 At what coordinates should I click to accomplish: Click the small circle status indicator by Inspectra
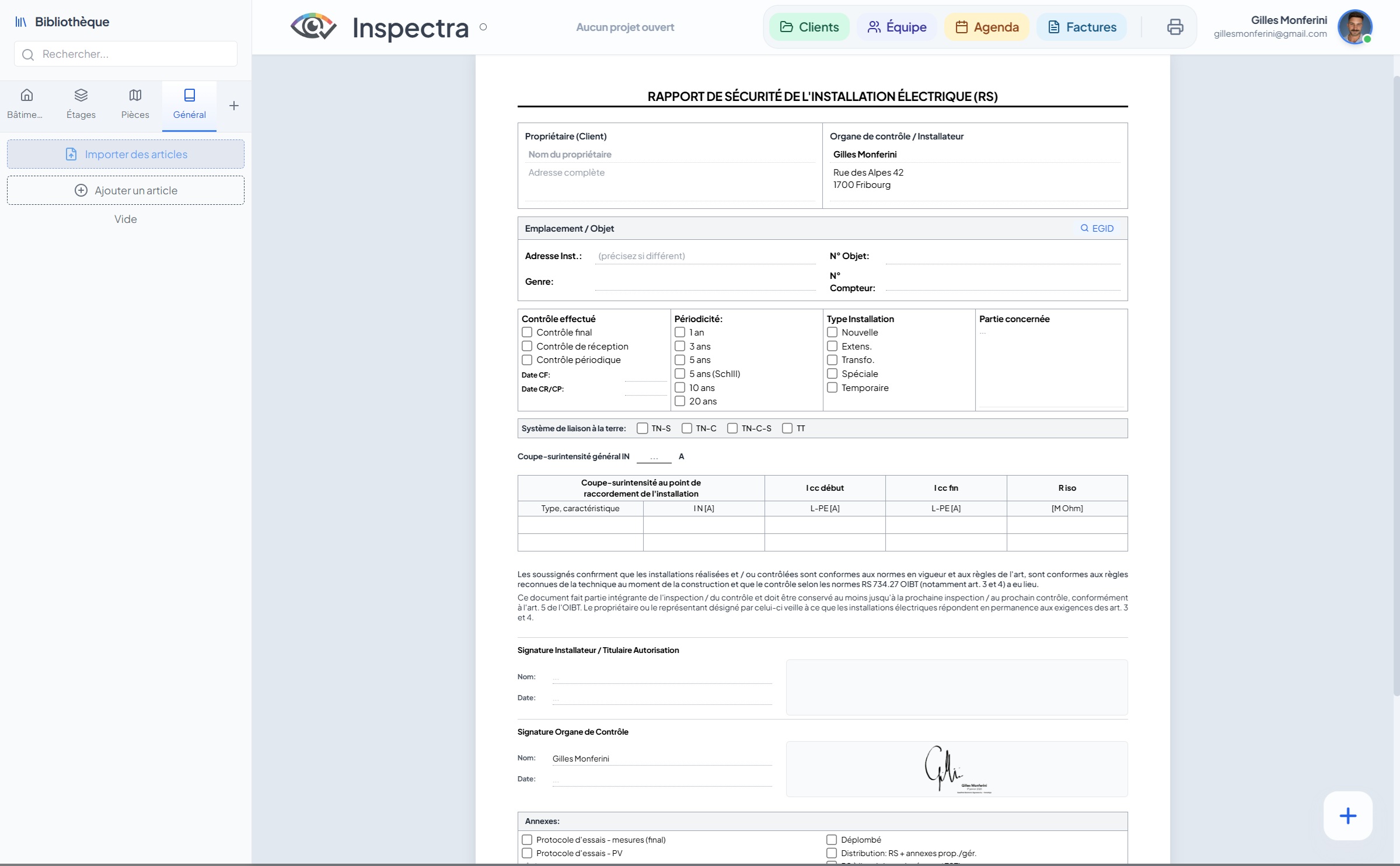[x=483, y=27]
